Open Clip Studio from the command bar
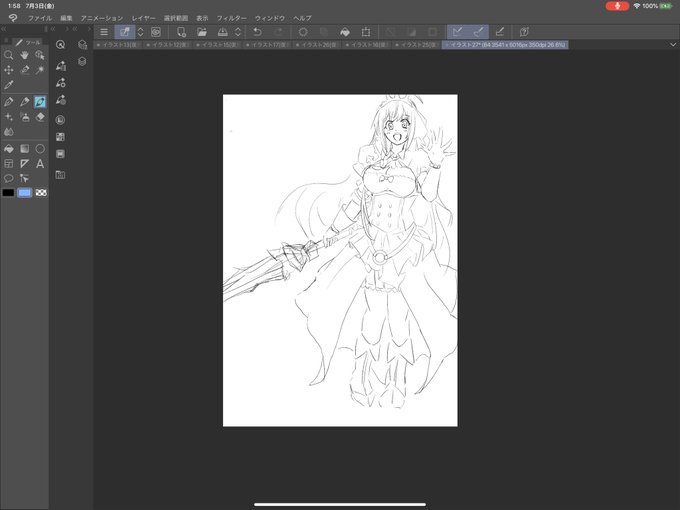Screen dimensions: 680x510 click(x=156, y=32)
